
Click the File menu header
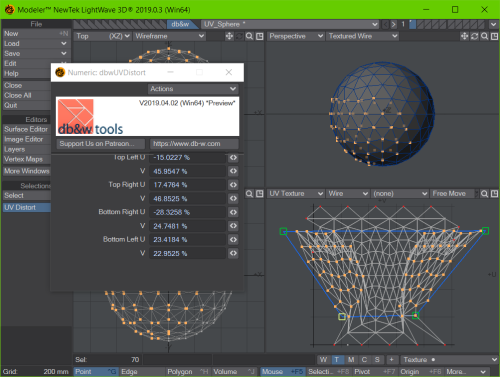click(x=36, y=24)
